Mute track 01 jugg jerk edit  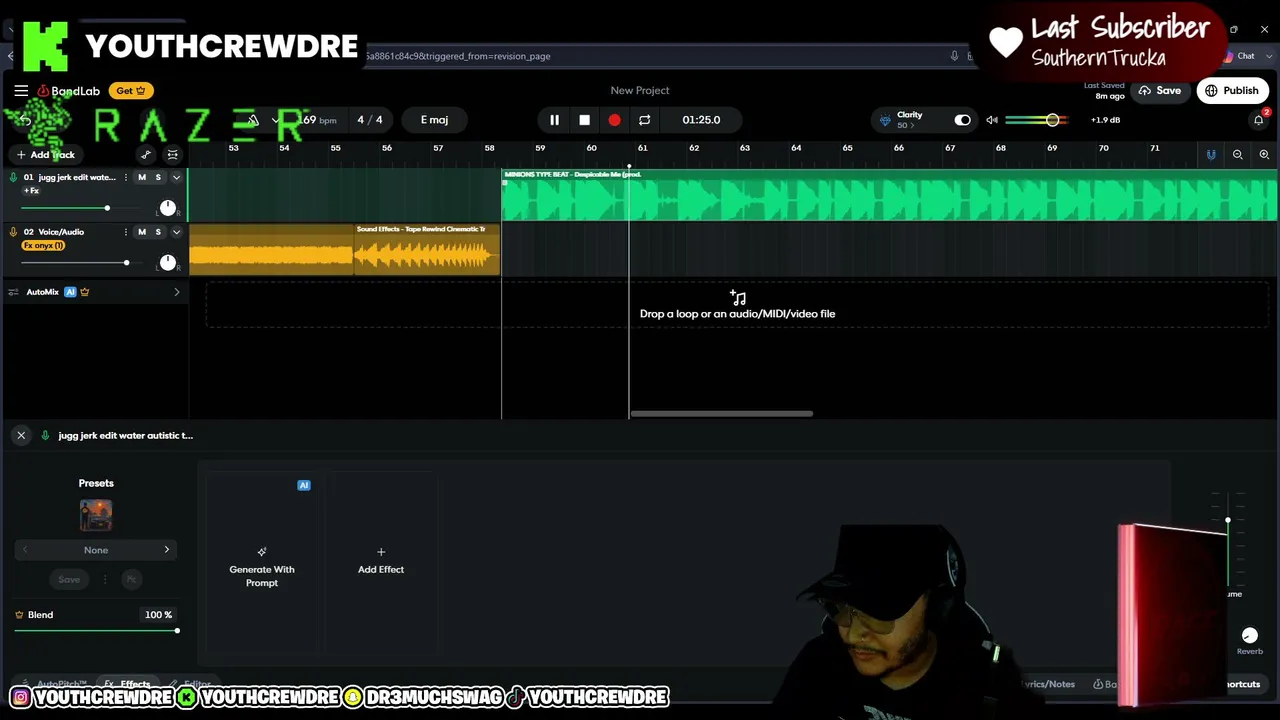142,178
